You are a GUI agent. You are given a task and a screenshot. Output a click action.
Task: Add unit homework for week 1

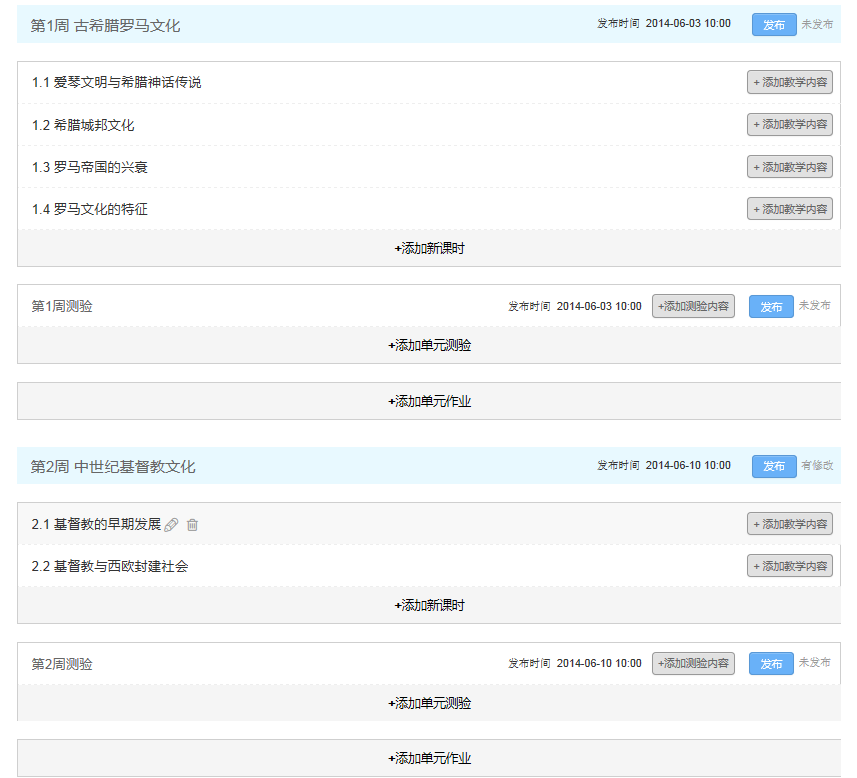point(429,401)
